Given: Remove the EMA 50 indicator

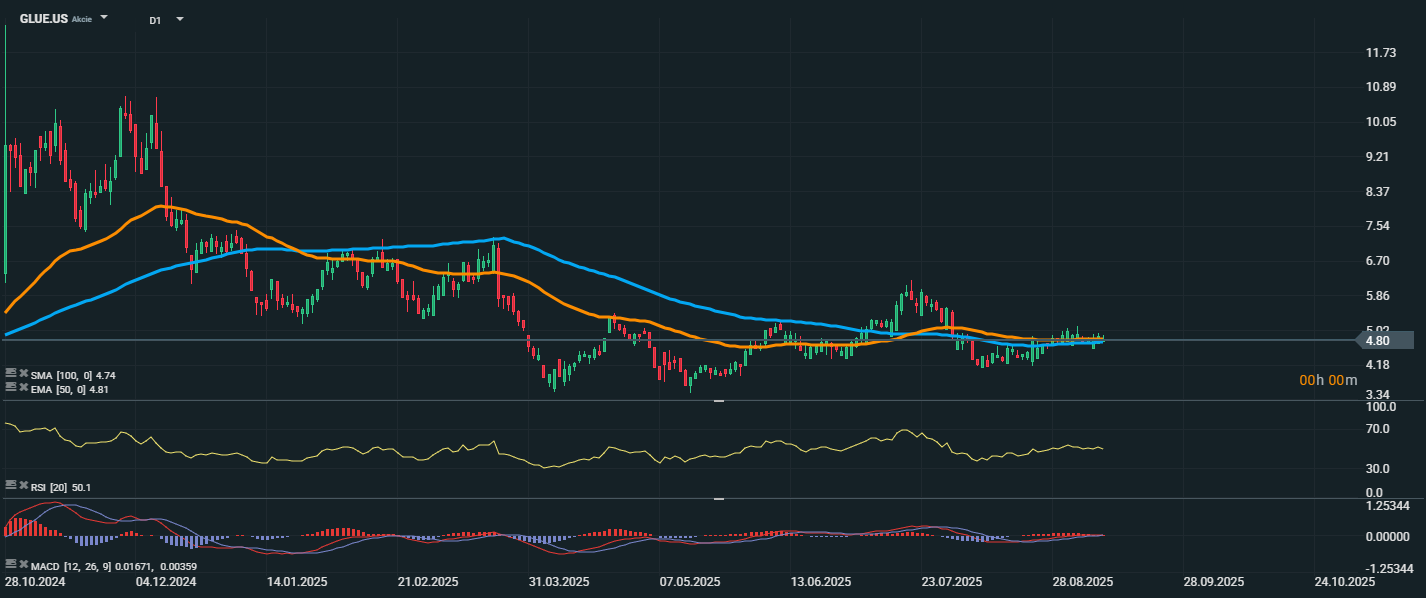Looking at the screenshot, I should click(23, 387).
